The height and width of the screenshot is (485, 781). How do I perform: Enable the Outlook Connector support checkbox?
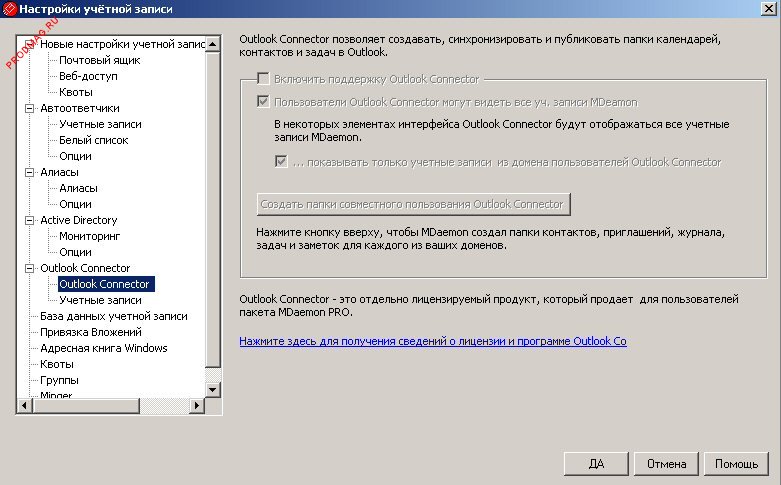click(x=264, y=79)
